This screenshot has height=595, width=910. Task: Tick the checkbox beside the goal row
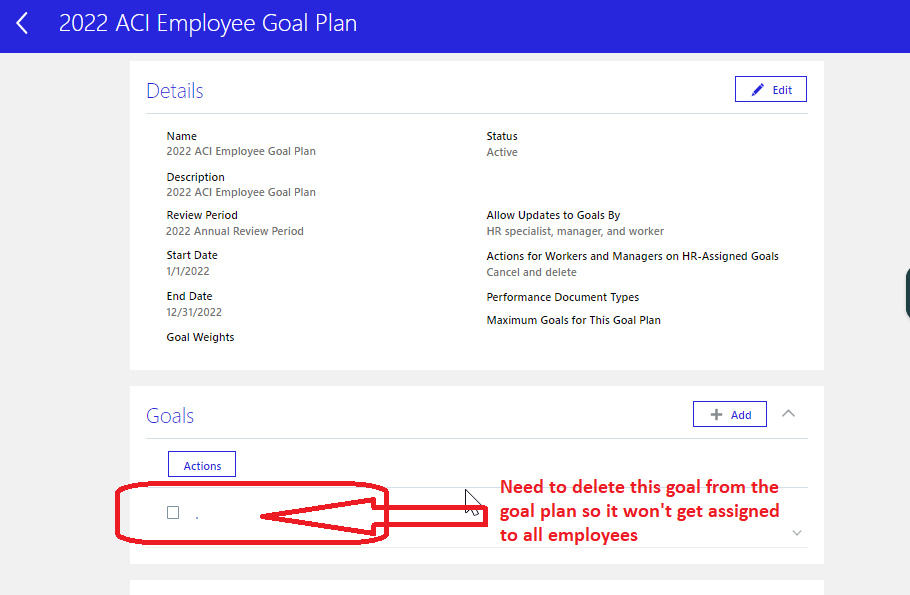(173, 513)
